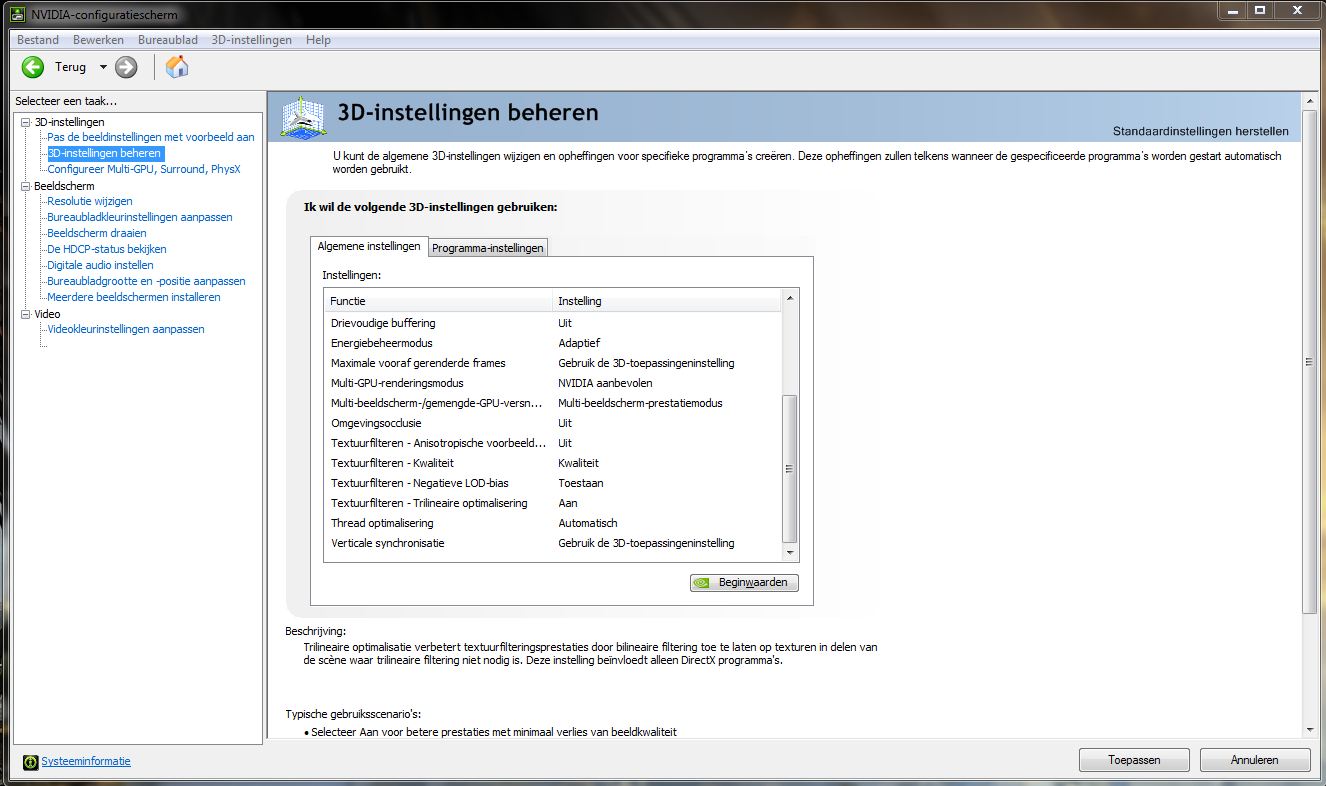Click the Multi-beeldscherm-prestatiemodus value
The width and height of the screenshot is (1326, 786).
point(640,403)
